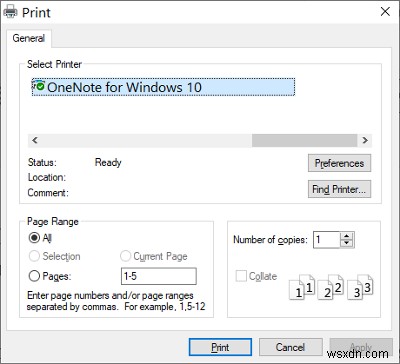The image size is (400, 364).
Task: Toggle the Collate checkbox
Action: (x=256, y=276)
